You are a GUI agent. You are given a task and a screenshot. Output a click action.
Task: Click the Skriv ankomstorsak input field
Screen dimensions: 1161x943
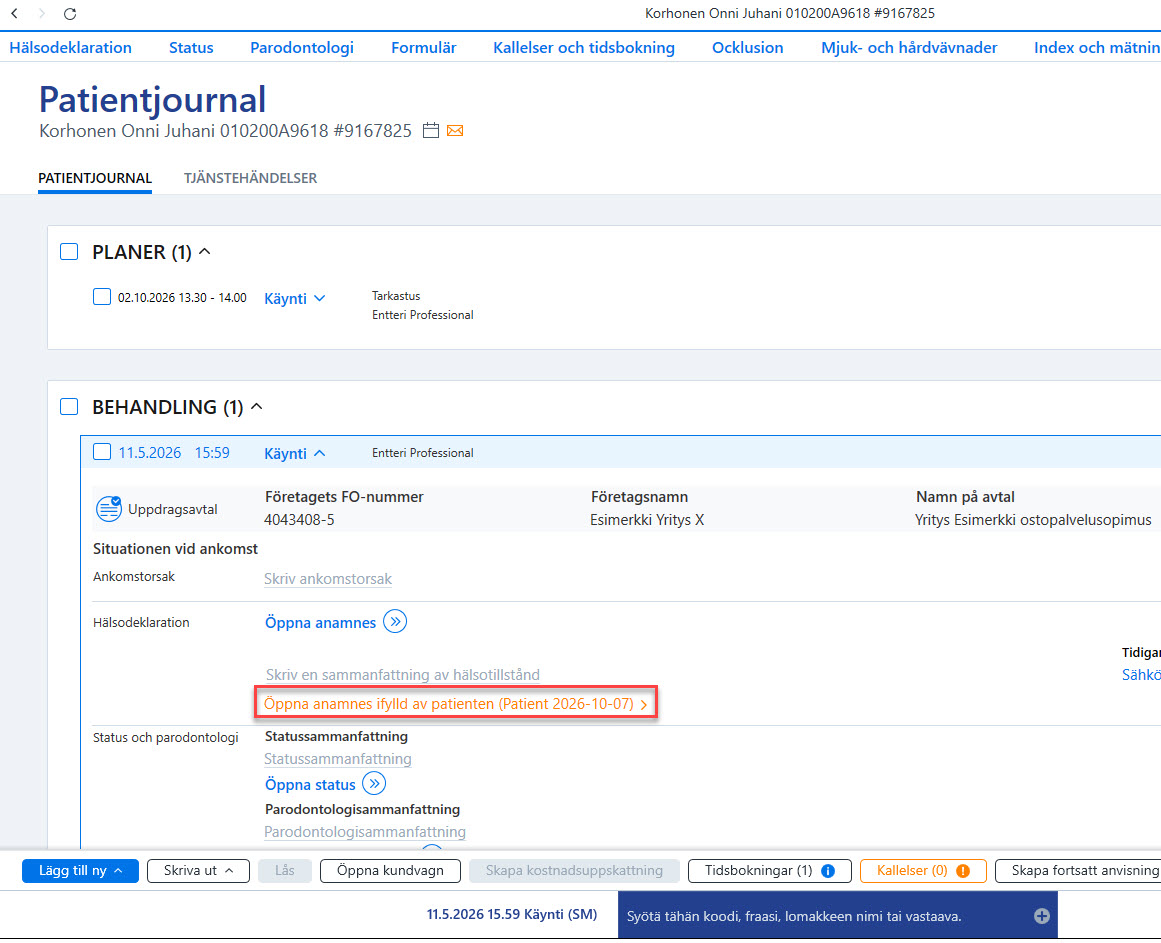point(328,579)
